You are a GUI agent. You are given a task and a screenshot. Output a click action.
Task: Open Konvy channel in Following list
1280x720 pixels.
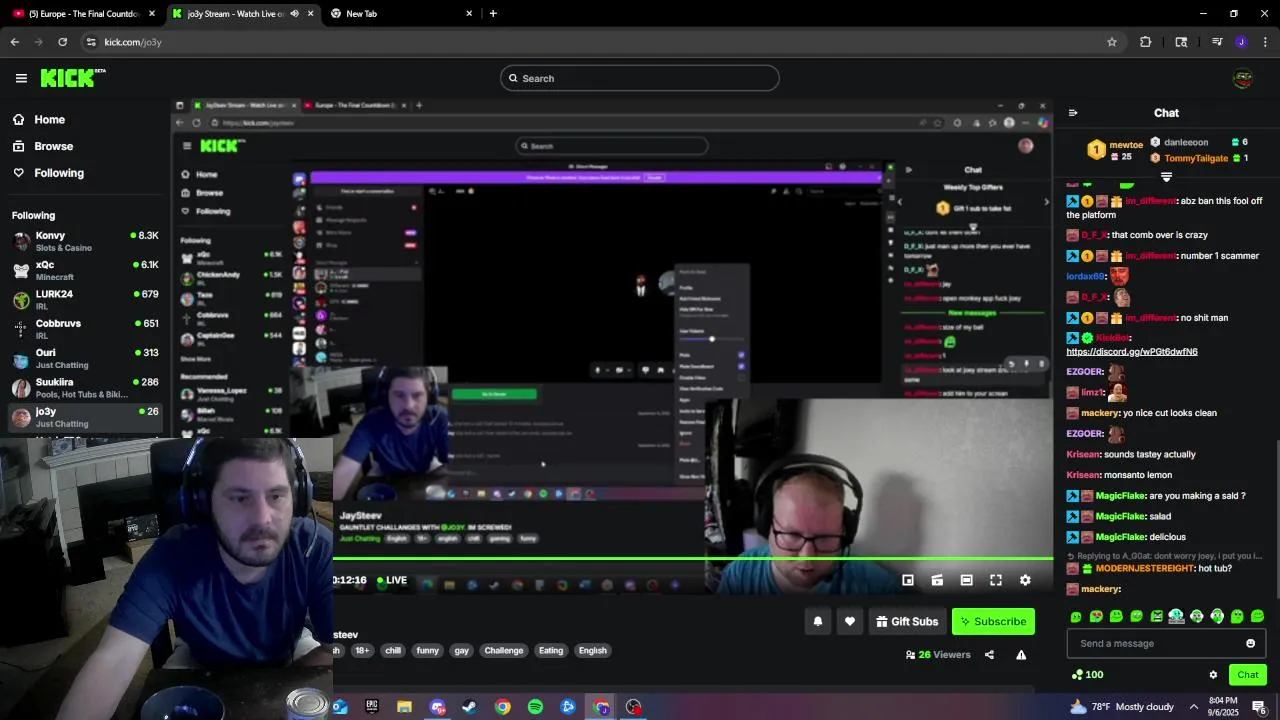(x=85, y=241)
